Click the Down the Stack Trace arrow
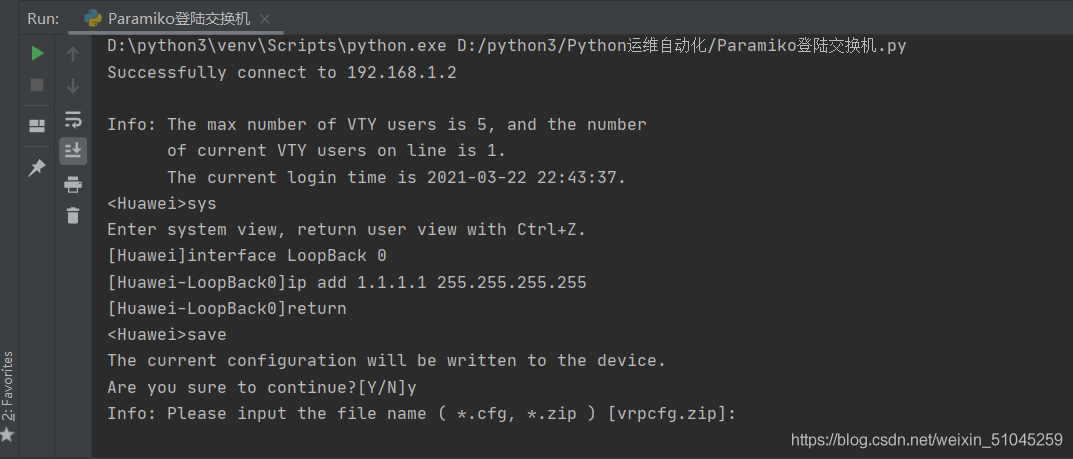This screenshot has height=459, width=1073. (73, 86)
